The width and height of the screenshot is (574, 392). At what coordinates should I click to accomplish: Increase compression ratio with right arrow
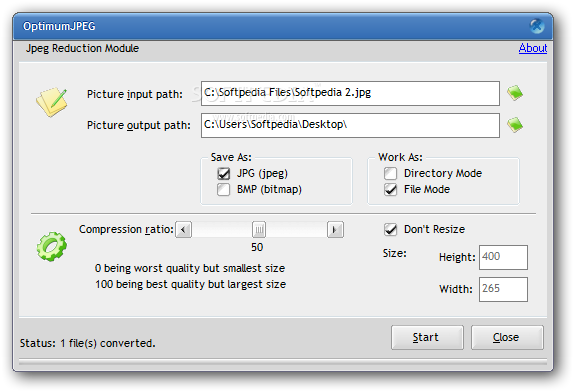(335, 230)
